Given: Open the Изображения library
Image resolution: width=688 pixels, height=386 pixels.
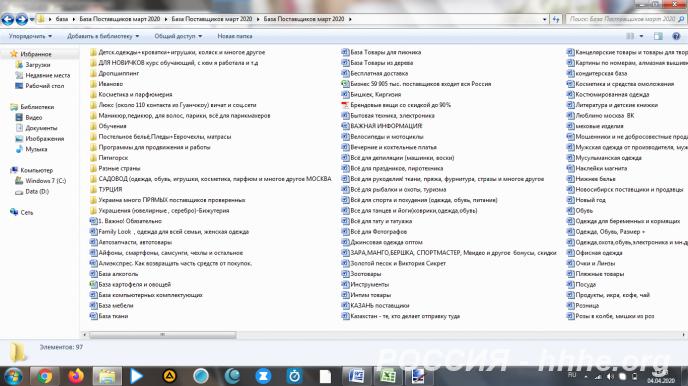Looking at the screenshot, I should [x=44, y=139].
